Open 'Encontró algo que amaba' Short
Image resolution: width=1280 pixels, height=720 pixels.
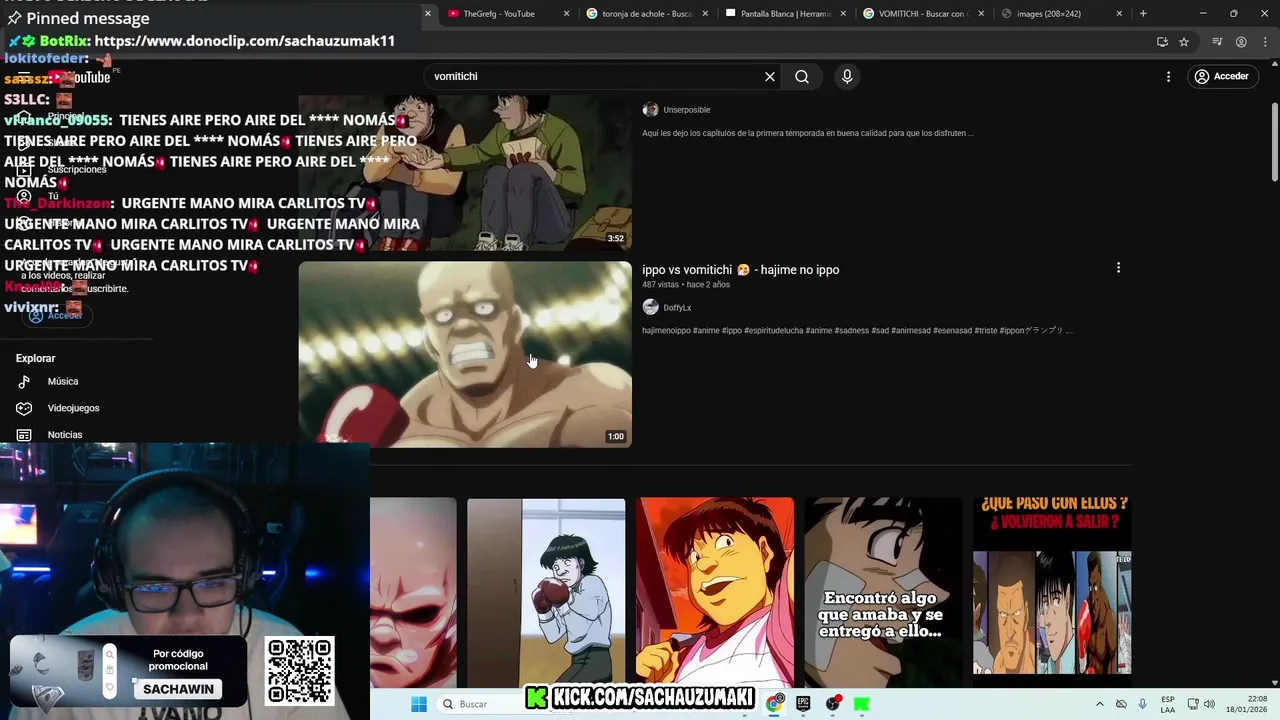pos(883,592)
